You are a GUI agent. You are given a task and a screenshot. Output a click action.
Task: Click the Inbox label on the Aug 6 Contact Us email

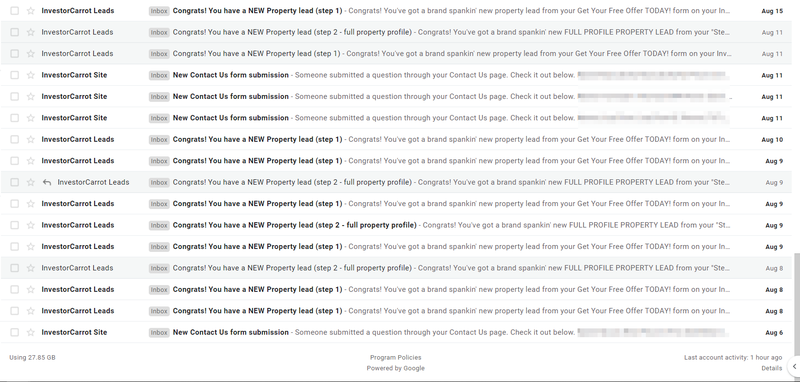coord(159,333)
